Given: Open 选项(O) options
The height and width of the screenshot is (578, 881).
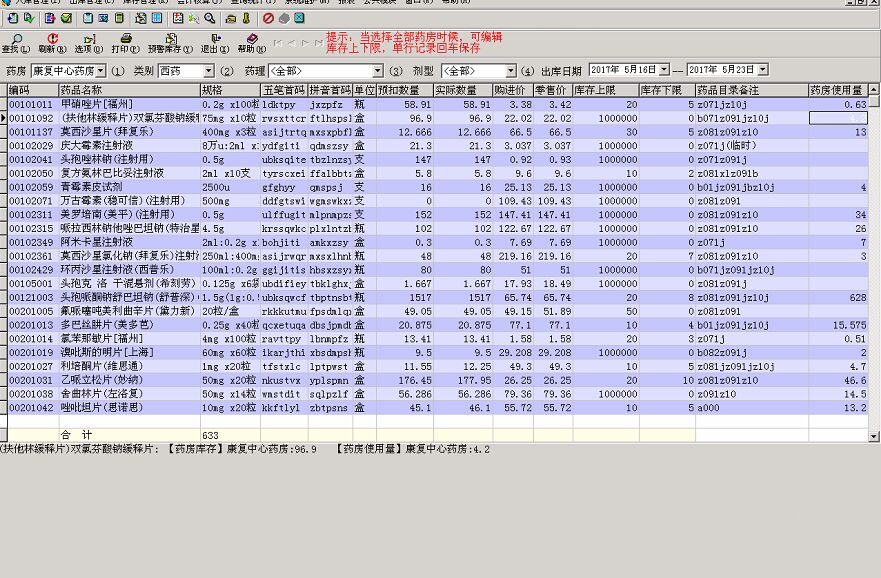Looking at the screenshot, I should point(89,43).
